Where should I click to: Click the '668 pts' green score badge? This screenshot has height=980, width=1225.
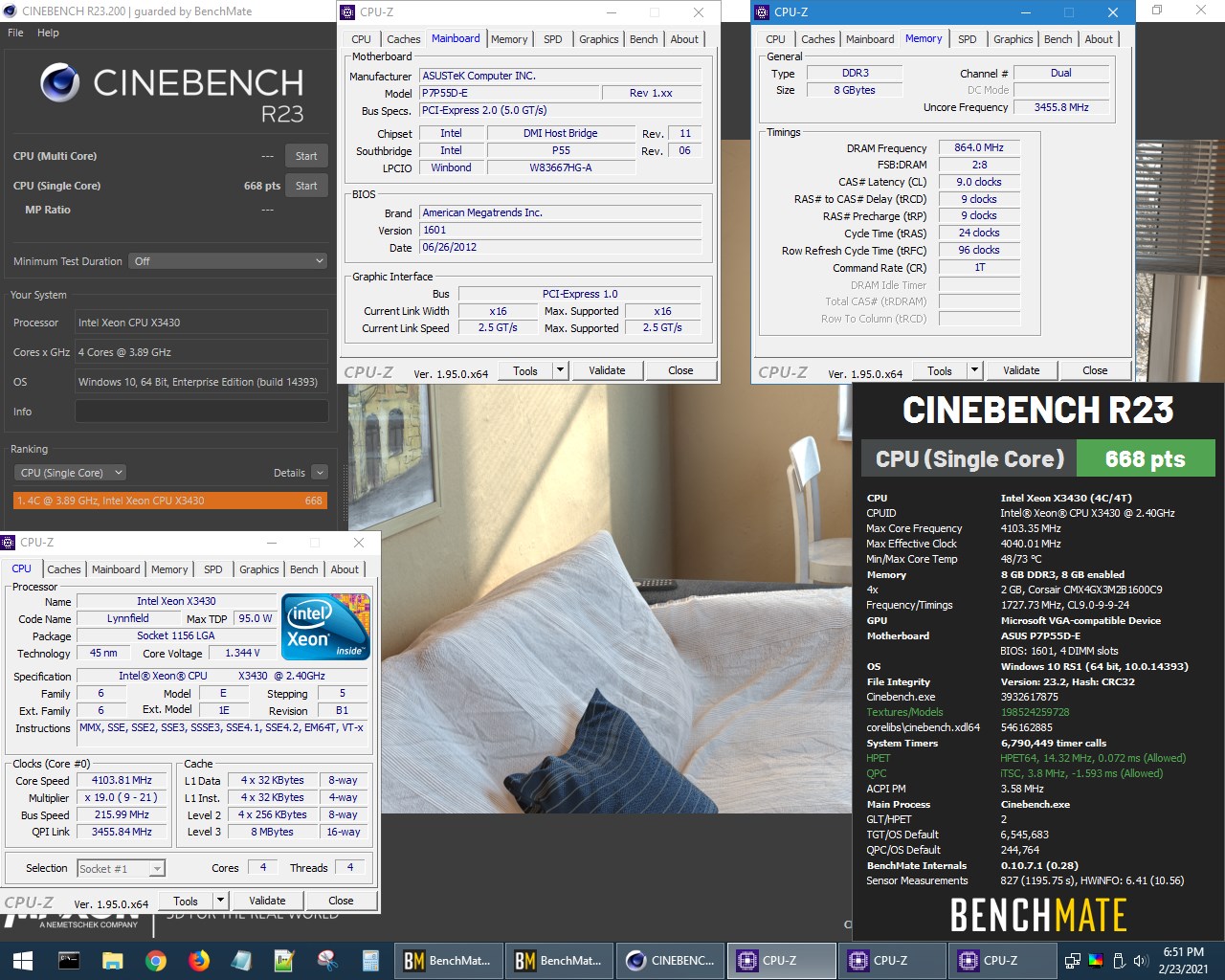click(x=1146, y=458)
